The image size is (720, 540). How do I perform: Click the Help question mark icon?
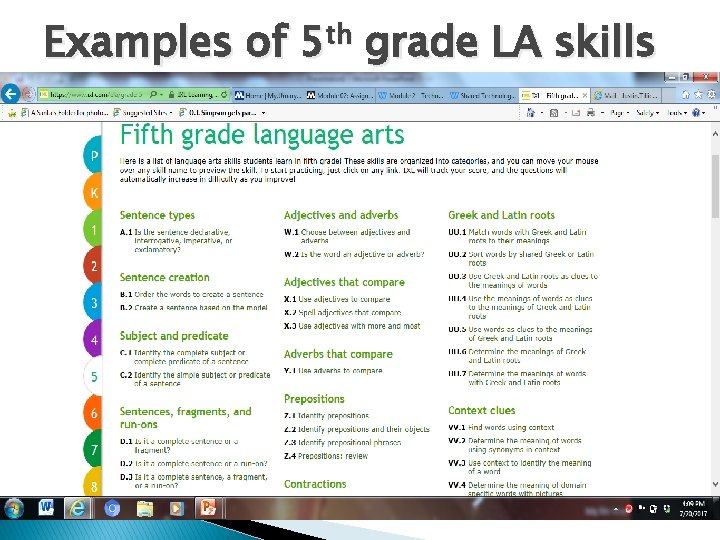696,112
